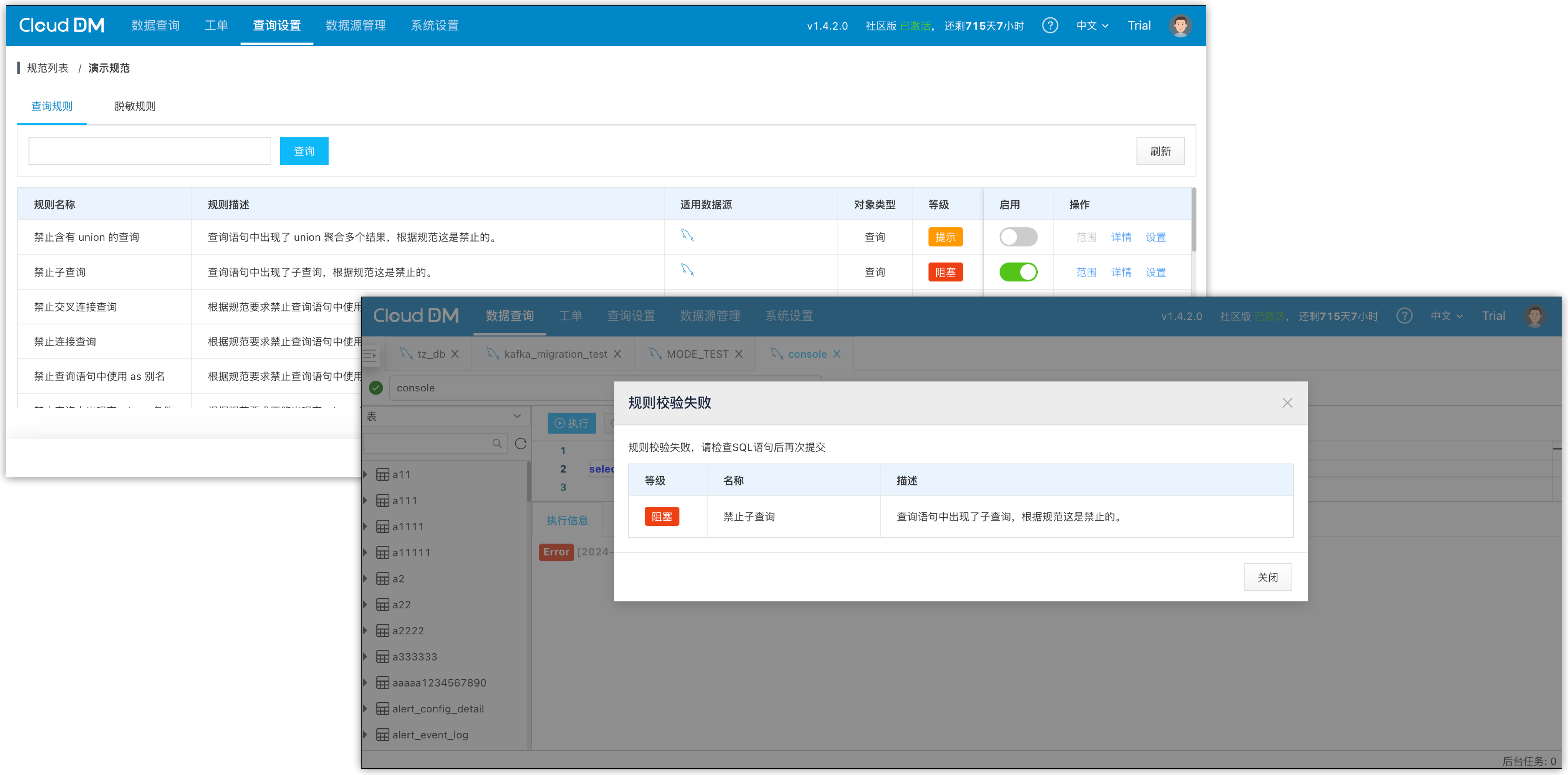Enable the union query rule toggle
The height and width of the screenshot is (775, 1568).
coord(1018,237)
